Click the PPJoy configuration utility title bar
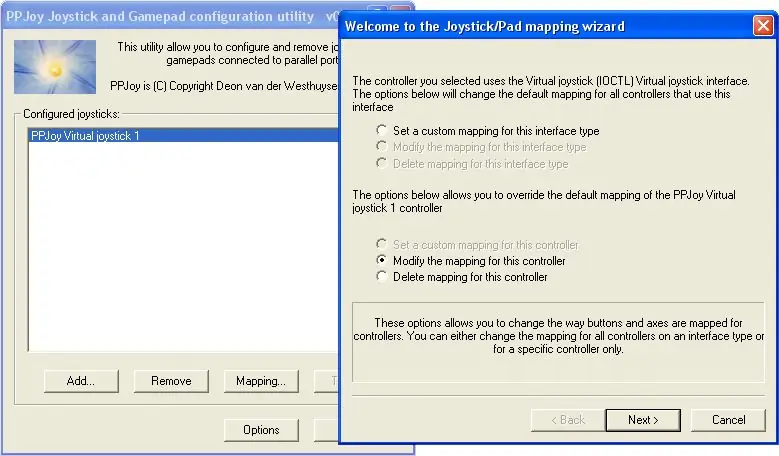This screenshot has width=779, height=456. [171, 16]
